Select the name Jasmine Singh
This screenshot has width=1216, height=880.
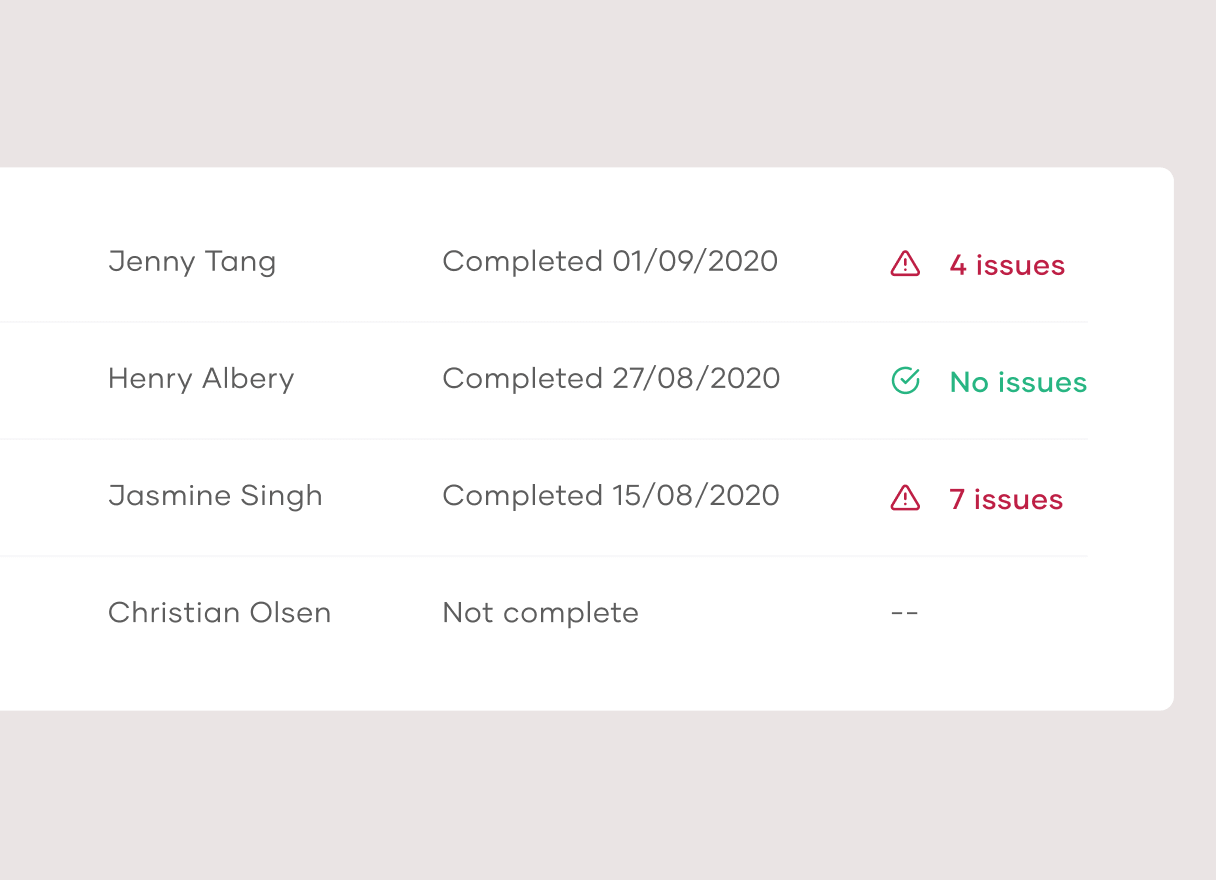[215, 496]
